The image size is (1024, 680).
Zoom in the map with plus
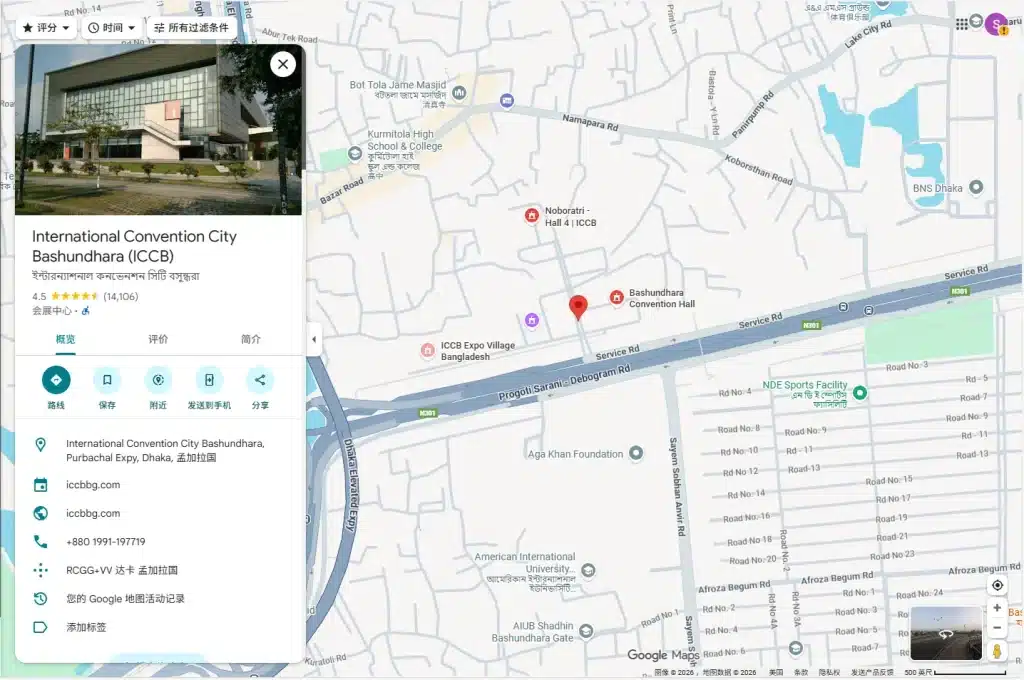[x=997, y=608]
